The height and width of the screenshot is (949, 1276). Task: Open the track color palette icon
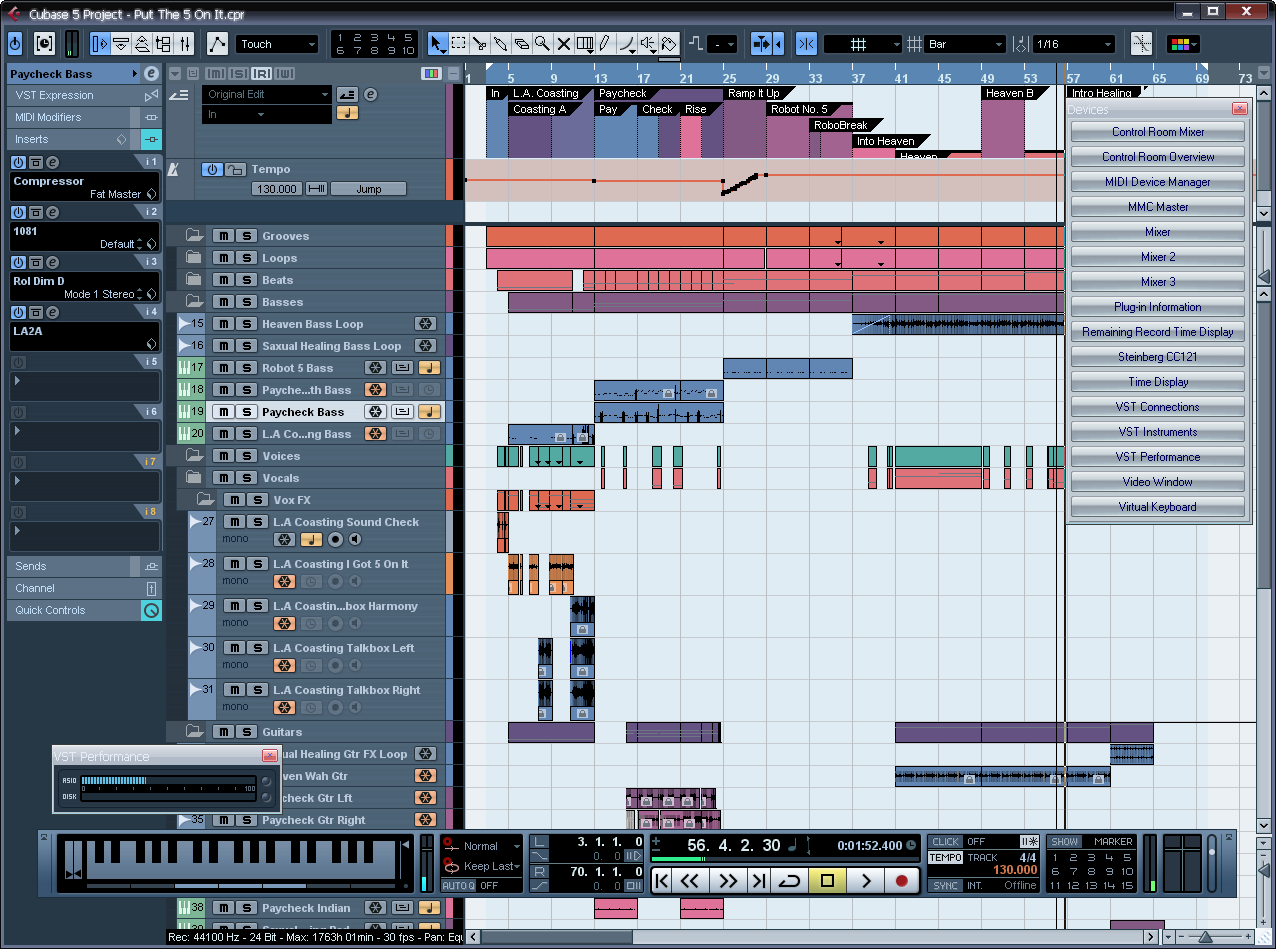[1183, 44]
